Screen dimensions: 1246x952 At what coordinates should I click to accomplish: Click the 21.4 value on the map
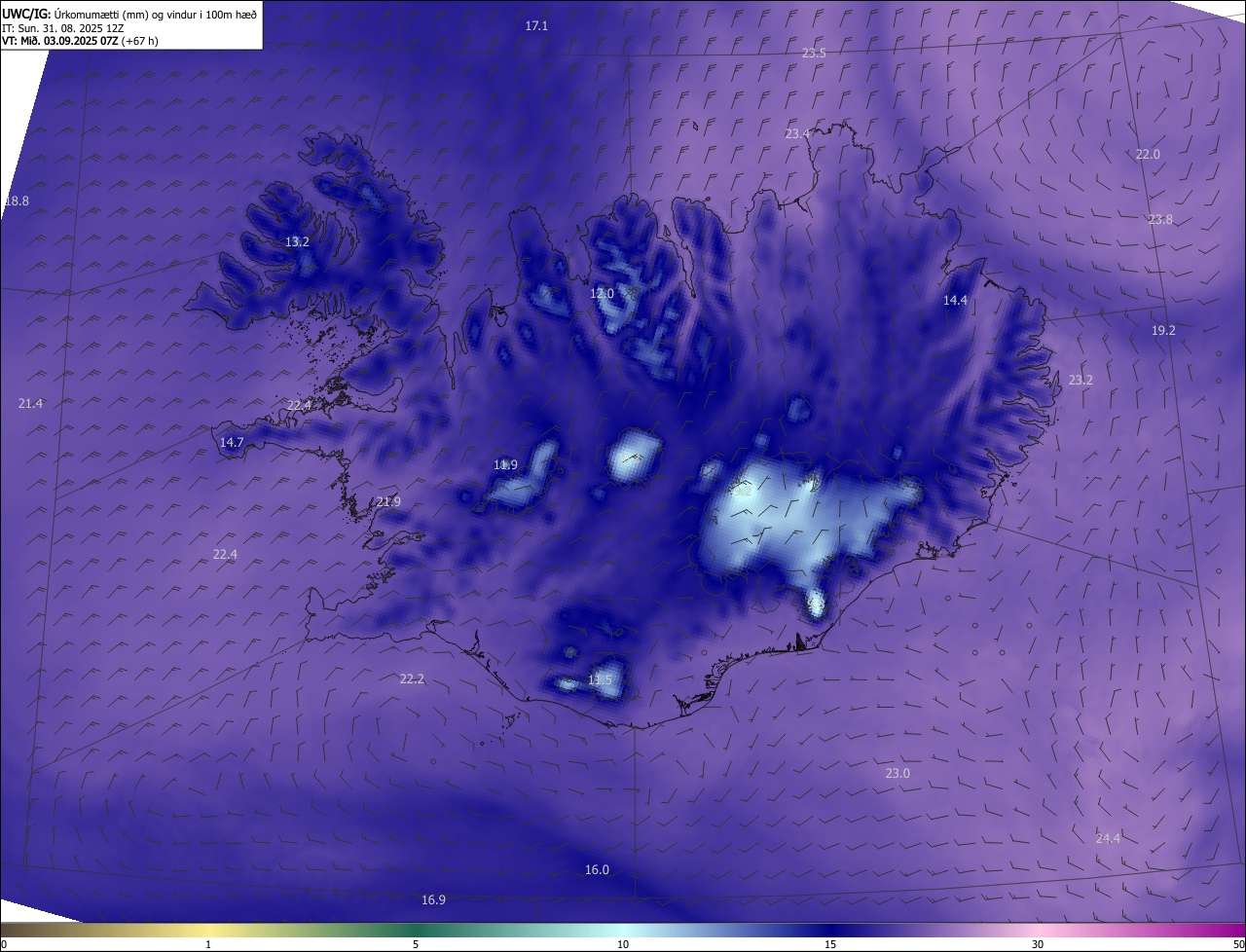(x=30, y=404)
